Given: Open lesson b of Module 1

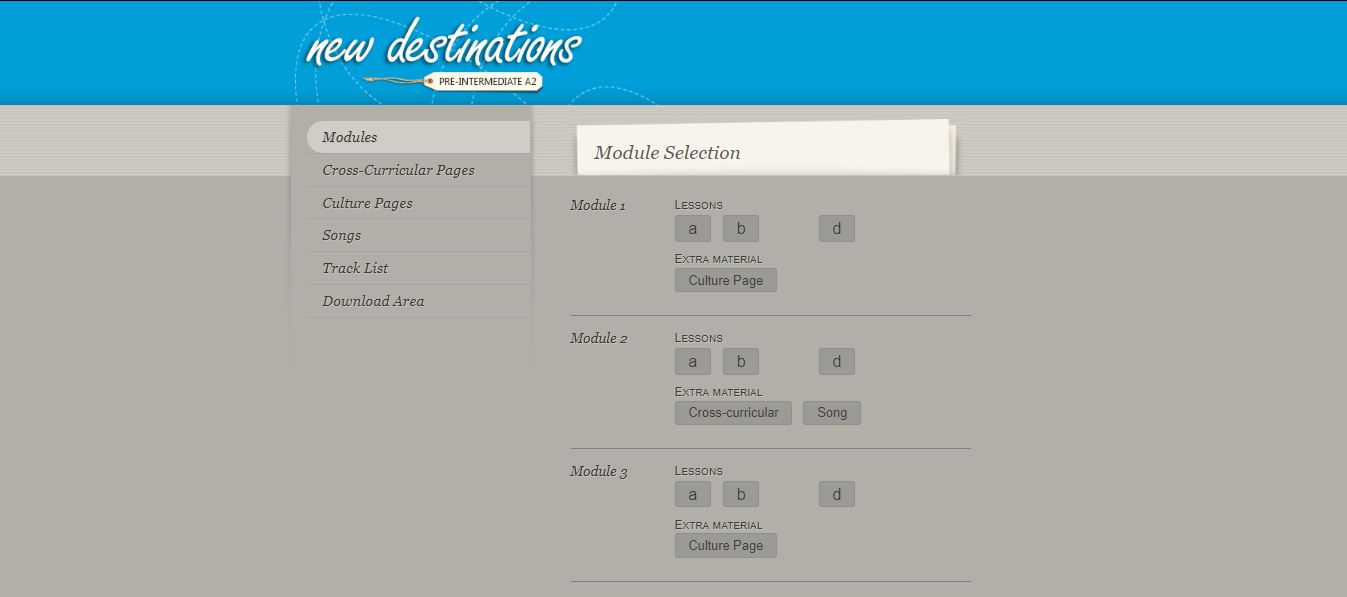Looking at the screenshot, I should point(741,229).
